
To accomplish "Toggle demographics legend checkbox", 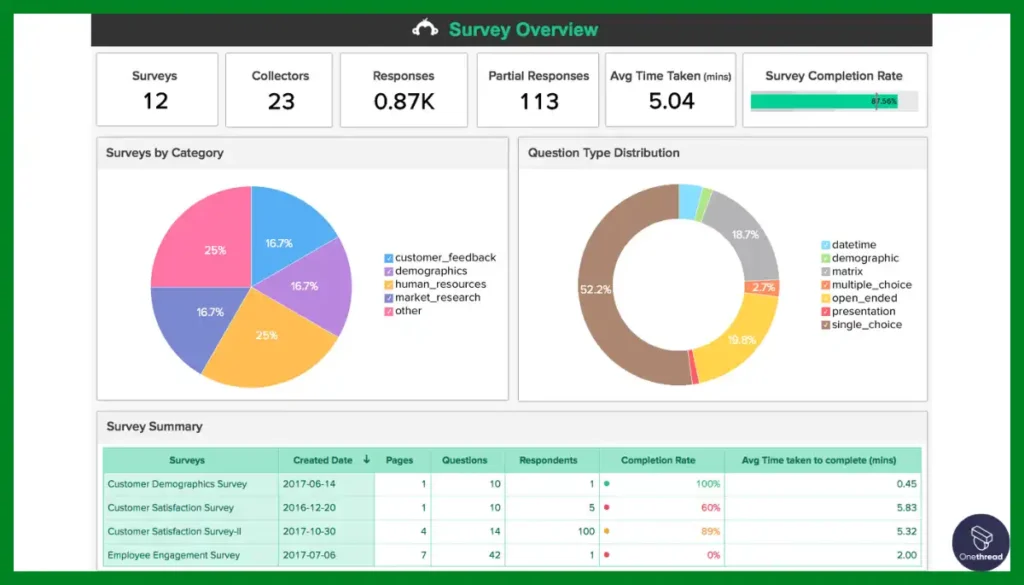I will pyautogui.click(x=389, y=271).
